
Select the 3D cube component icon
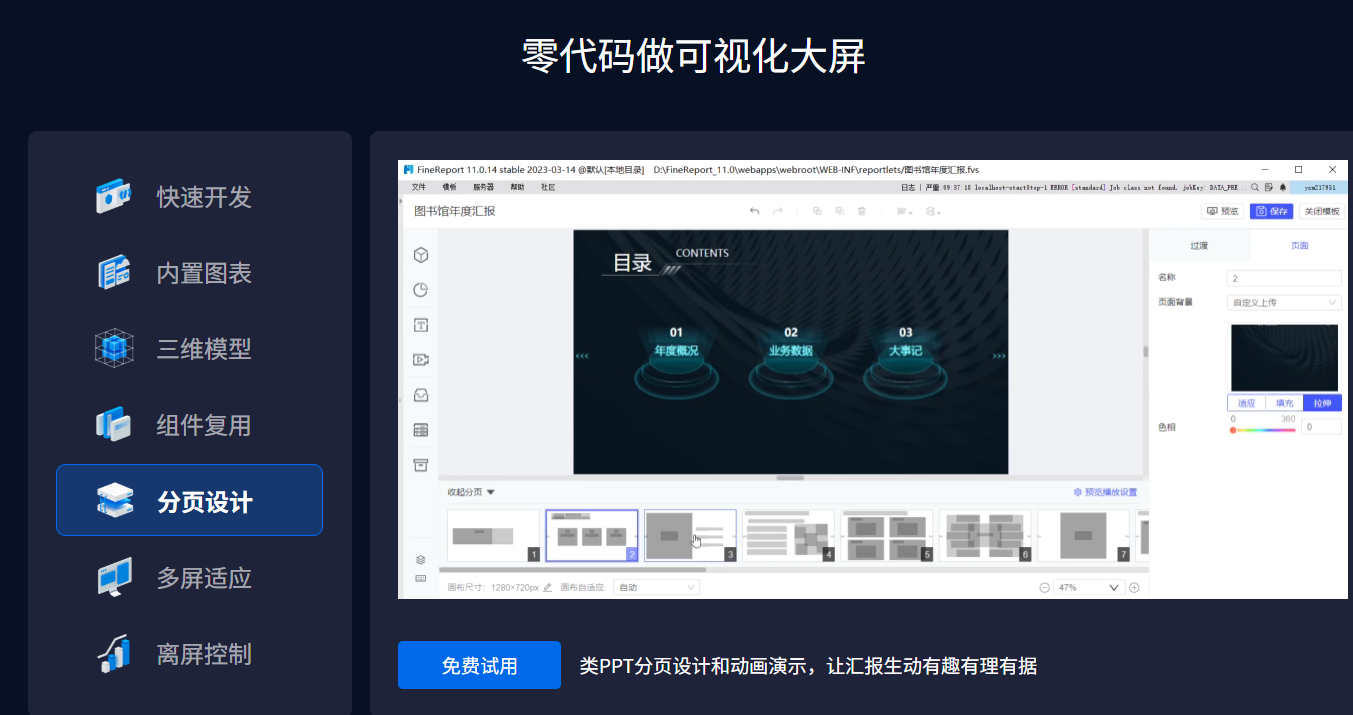(421, 255)
